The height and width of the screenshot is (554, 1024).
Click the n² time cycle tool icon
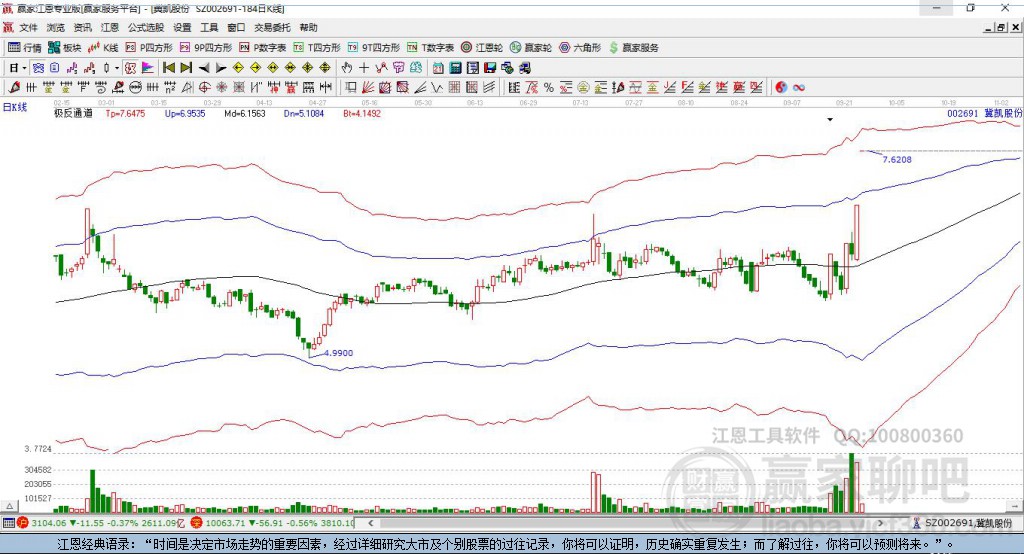tap(170, 88)
